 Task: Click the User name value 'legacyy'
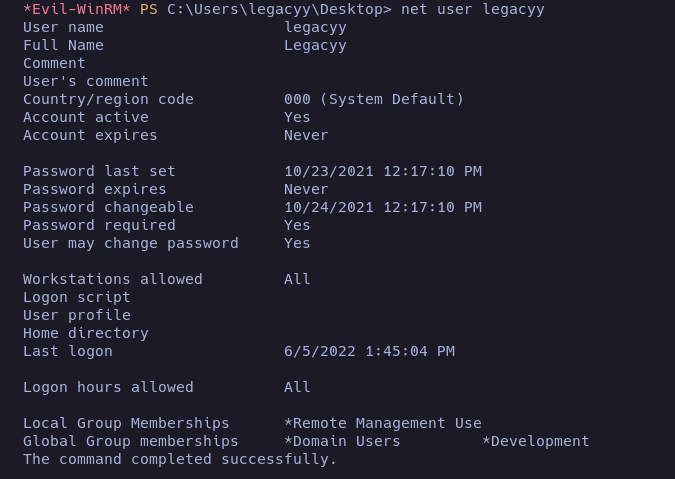315,27
